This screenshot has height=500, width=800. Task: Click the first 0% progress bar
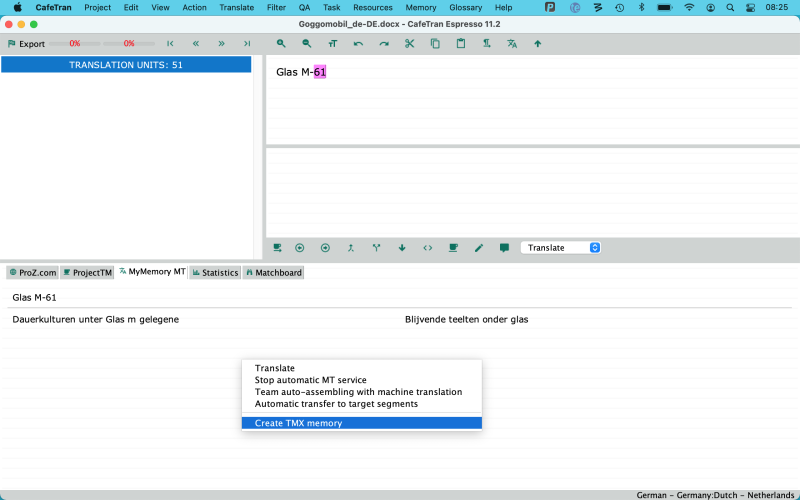click(74, 44)
